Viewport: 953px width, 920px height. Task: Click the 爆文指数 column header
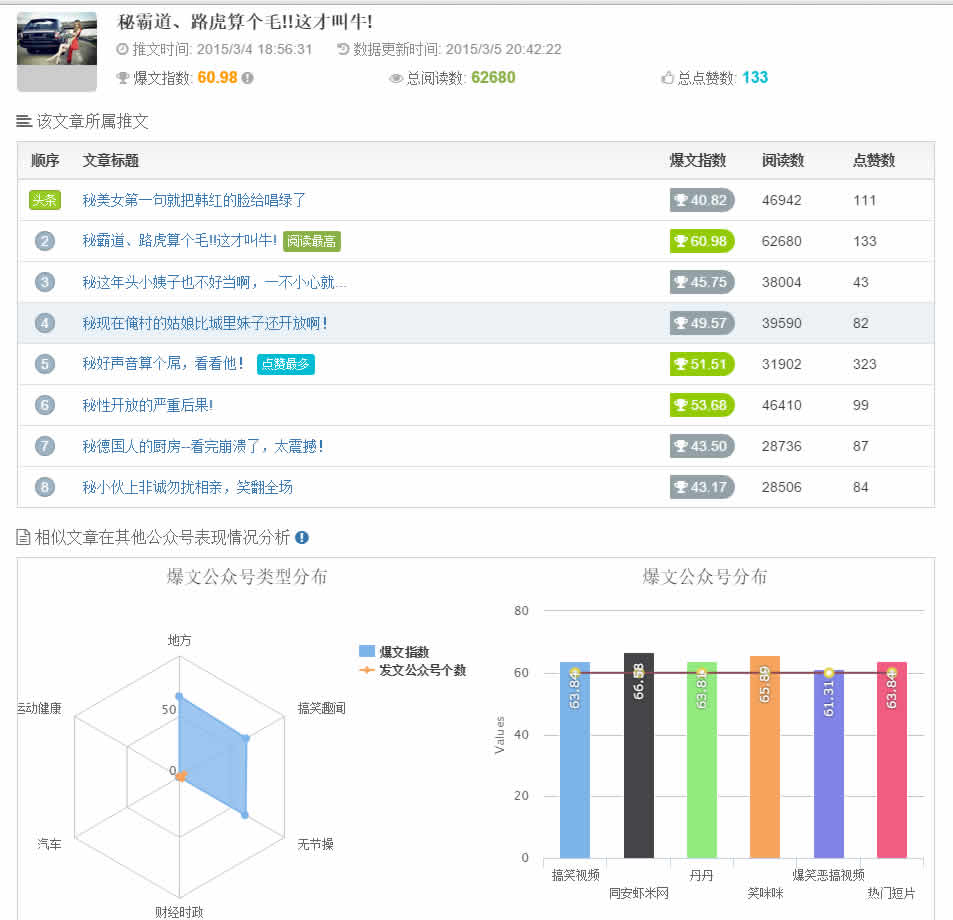point(698,160)
